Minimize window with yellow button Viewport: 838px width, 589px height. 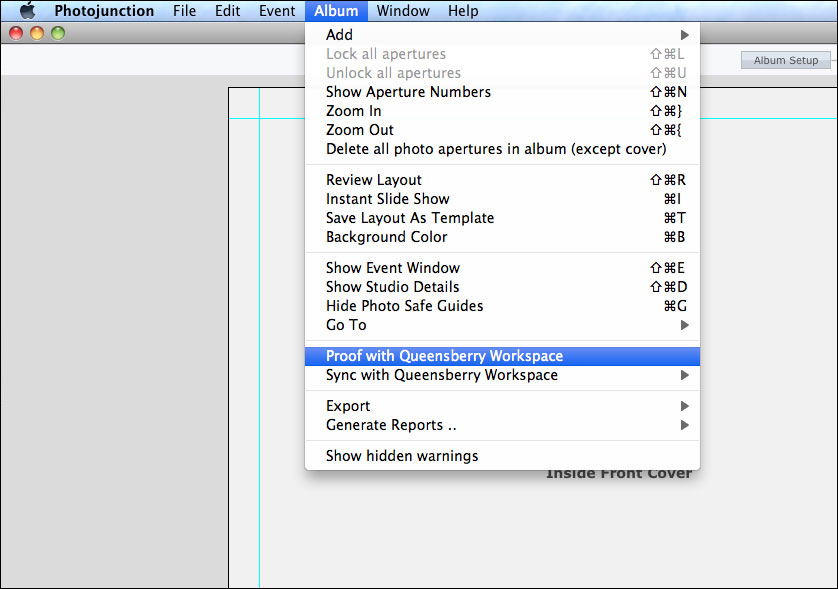(37, 33)
